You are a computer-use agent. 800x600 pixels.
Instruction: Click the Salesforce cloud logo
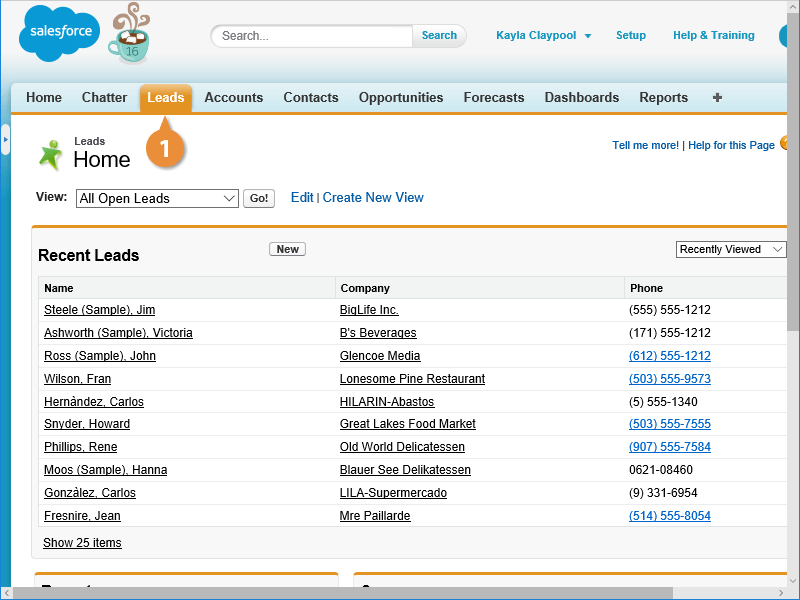click(59, 34)
